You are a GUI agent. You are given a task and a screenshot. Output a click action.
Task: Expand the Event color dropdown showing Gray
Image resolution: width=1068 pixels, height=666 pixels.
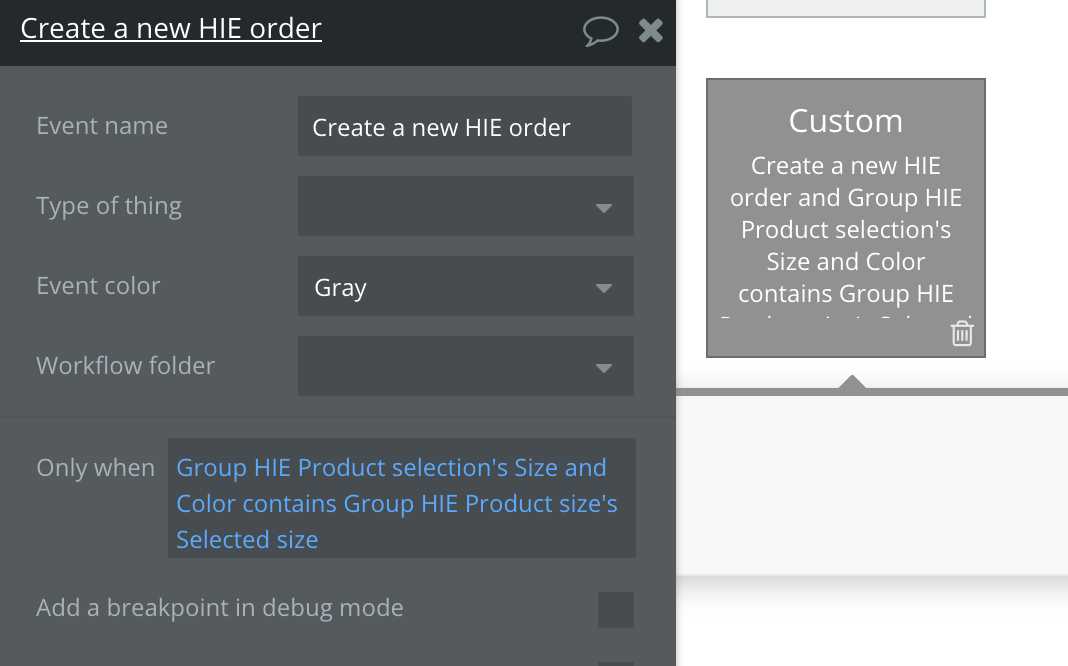click(x=465, y=287)
